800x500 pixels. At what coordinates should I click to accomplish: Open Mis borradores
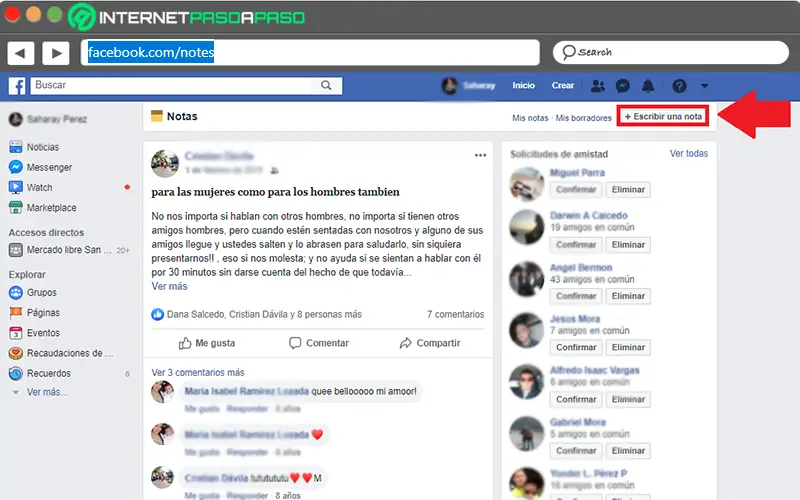(x=583, y=118)
